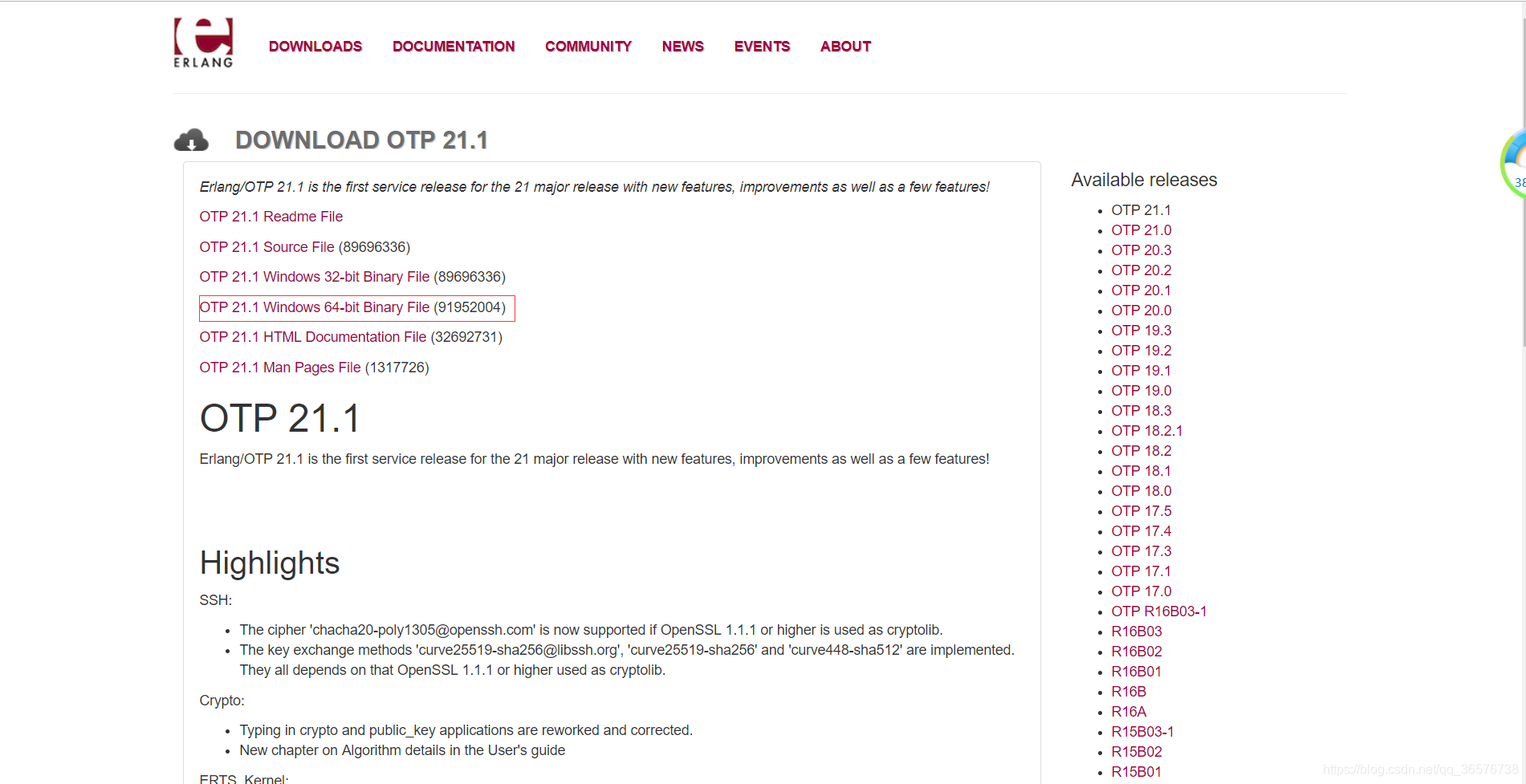
Task: Select release OTP 17.1
Action: (x=1141, y=571)
